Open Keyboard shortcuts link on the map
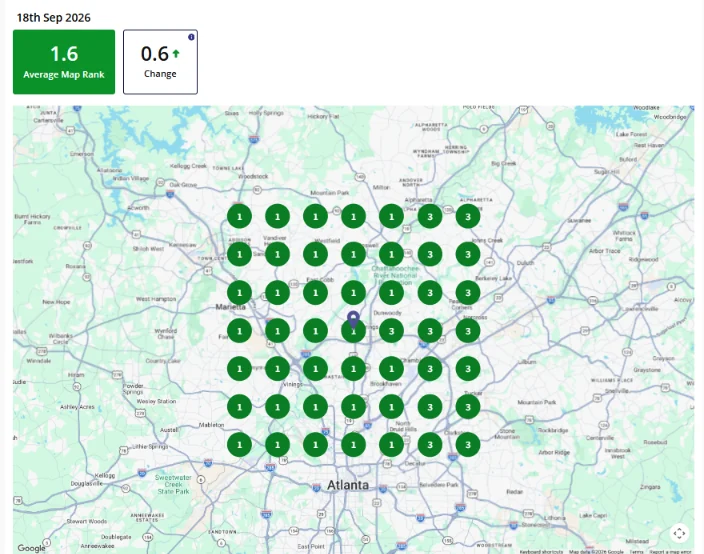Viewport: 704px width, 554px height. coord(541,551)
